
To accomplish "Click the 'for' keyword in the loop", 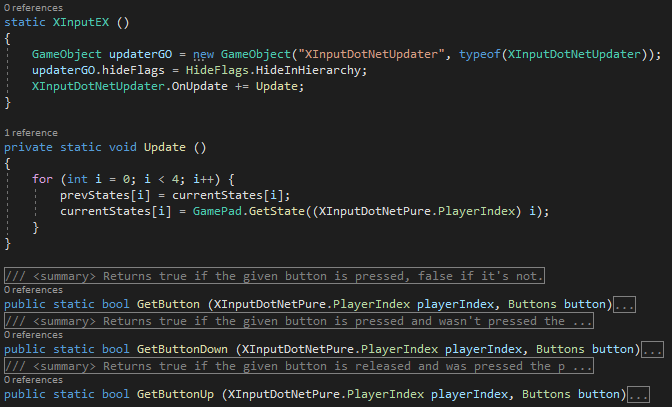I will click(x=42, y=178).
